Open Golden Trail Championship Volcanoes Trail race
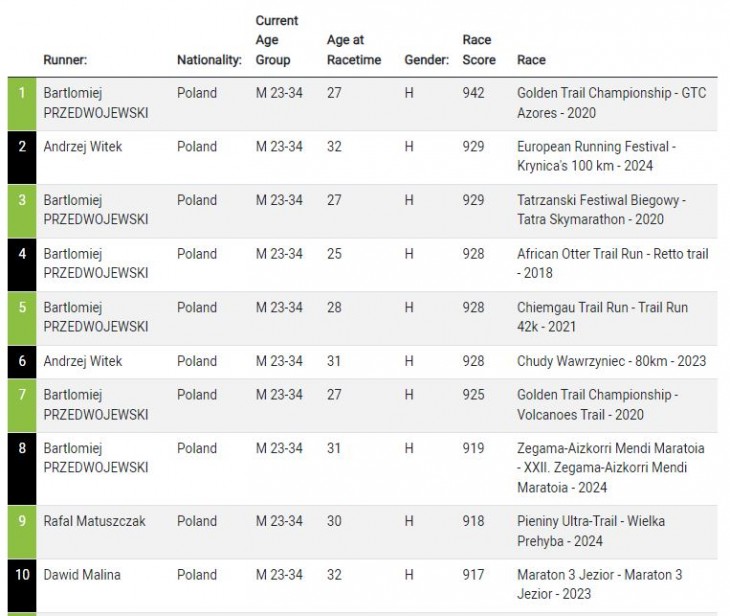730x616 pixels. [x=597, y=405]
